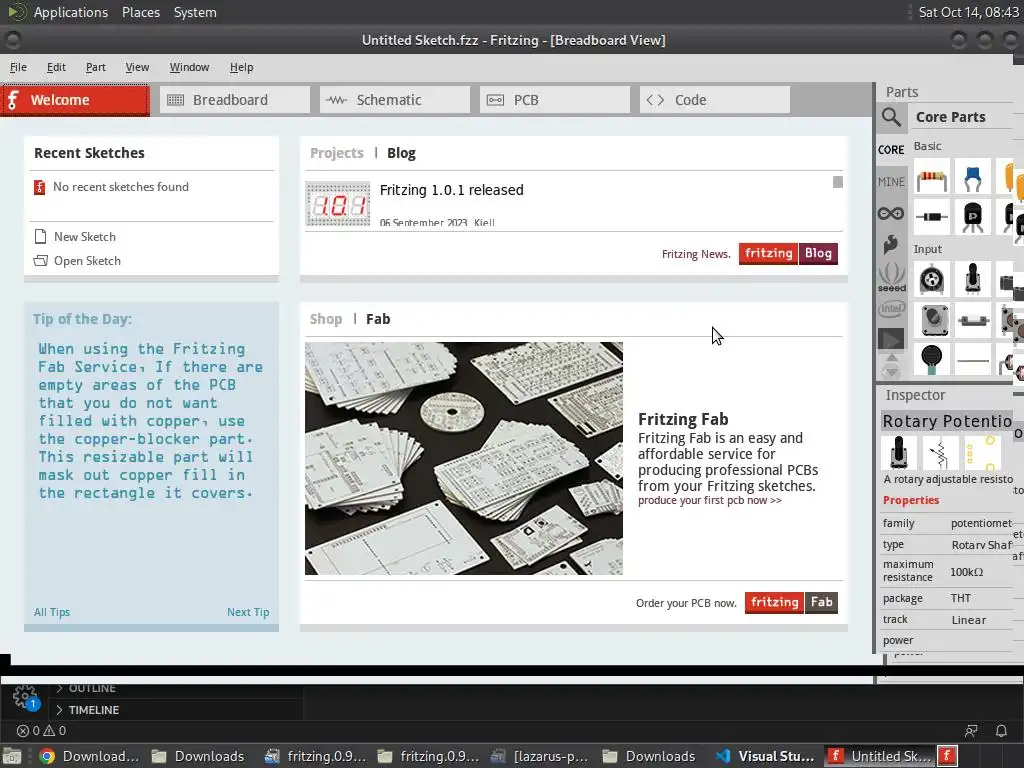Open the Places menu in top panel
The image size is (1024, 768).
coord(141,12)
